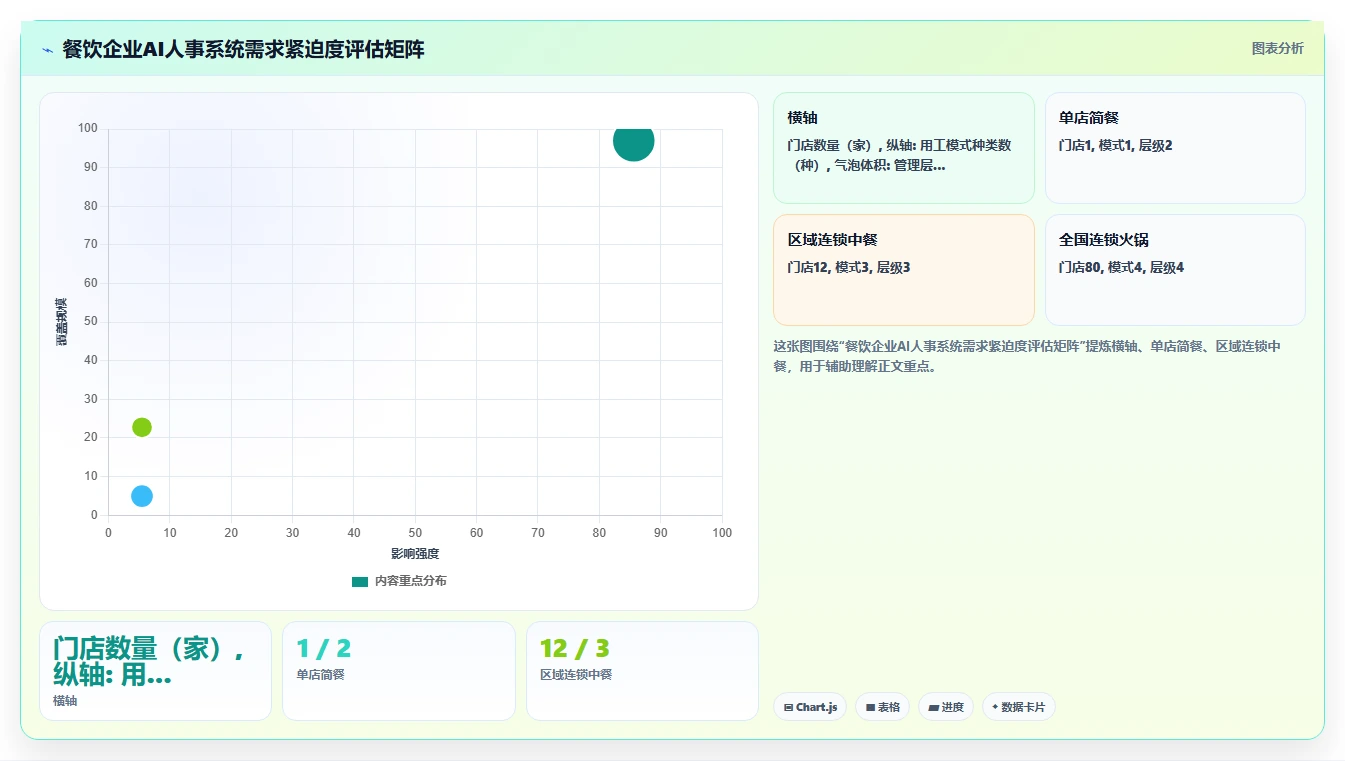Click 门店12, 模式3, 层级3 text
Viewport: 1345px width, 761px height.
[x=848, y=267]
